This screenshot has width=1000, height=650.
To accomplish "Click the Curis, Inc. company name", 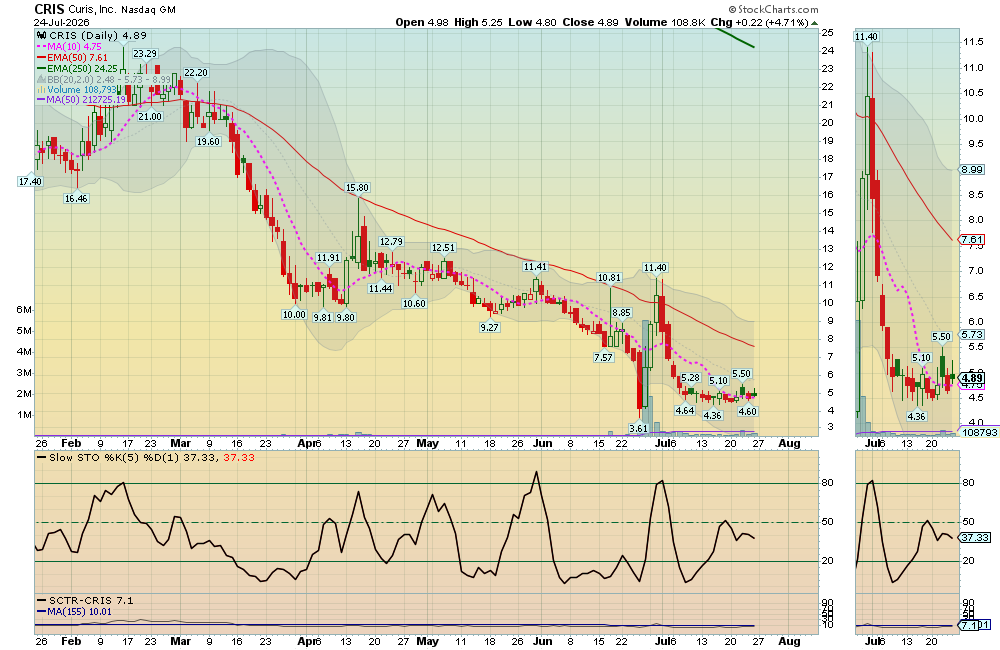I will (92, 10).
